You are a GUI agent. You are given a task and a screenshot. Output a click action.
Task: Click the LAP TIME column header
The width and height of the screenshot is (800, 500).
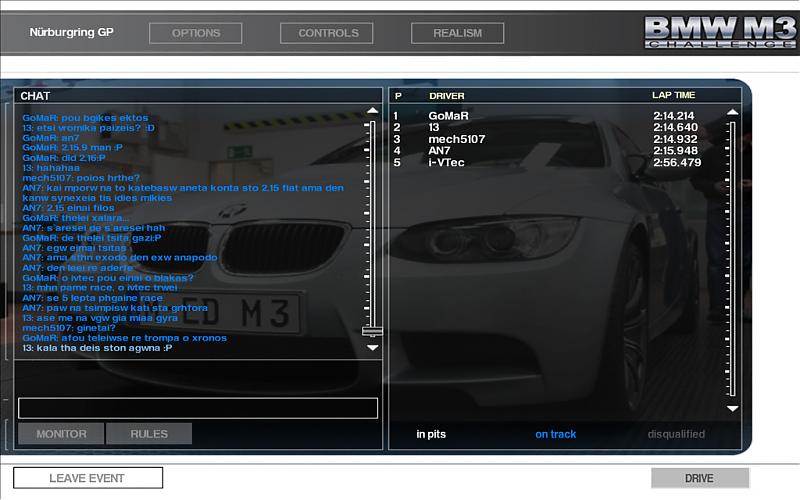click(673, 95)
